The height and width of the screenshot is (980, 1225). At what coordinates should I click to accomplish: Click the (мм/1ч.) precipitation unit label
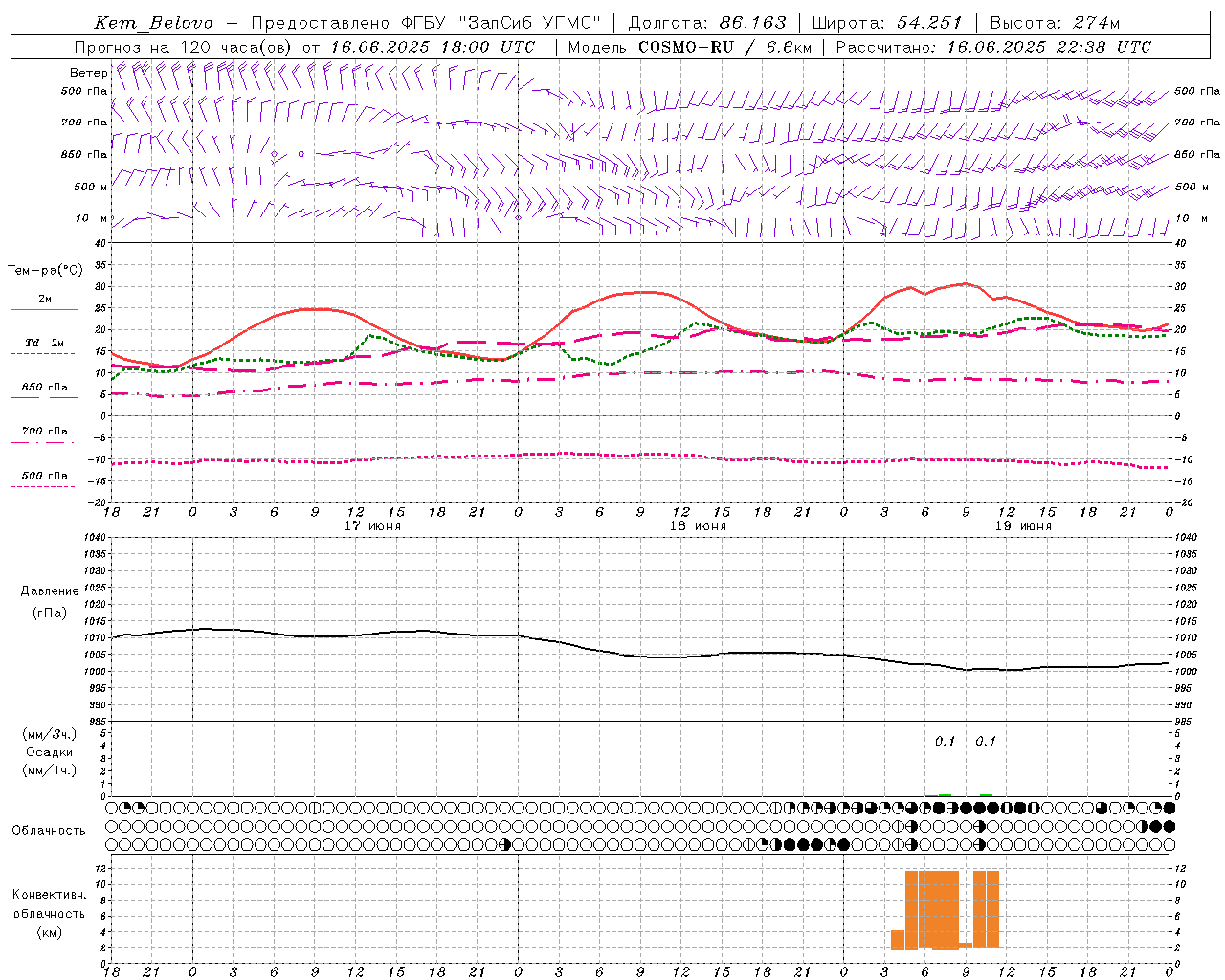coord(50,770)
